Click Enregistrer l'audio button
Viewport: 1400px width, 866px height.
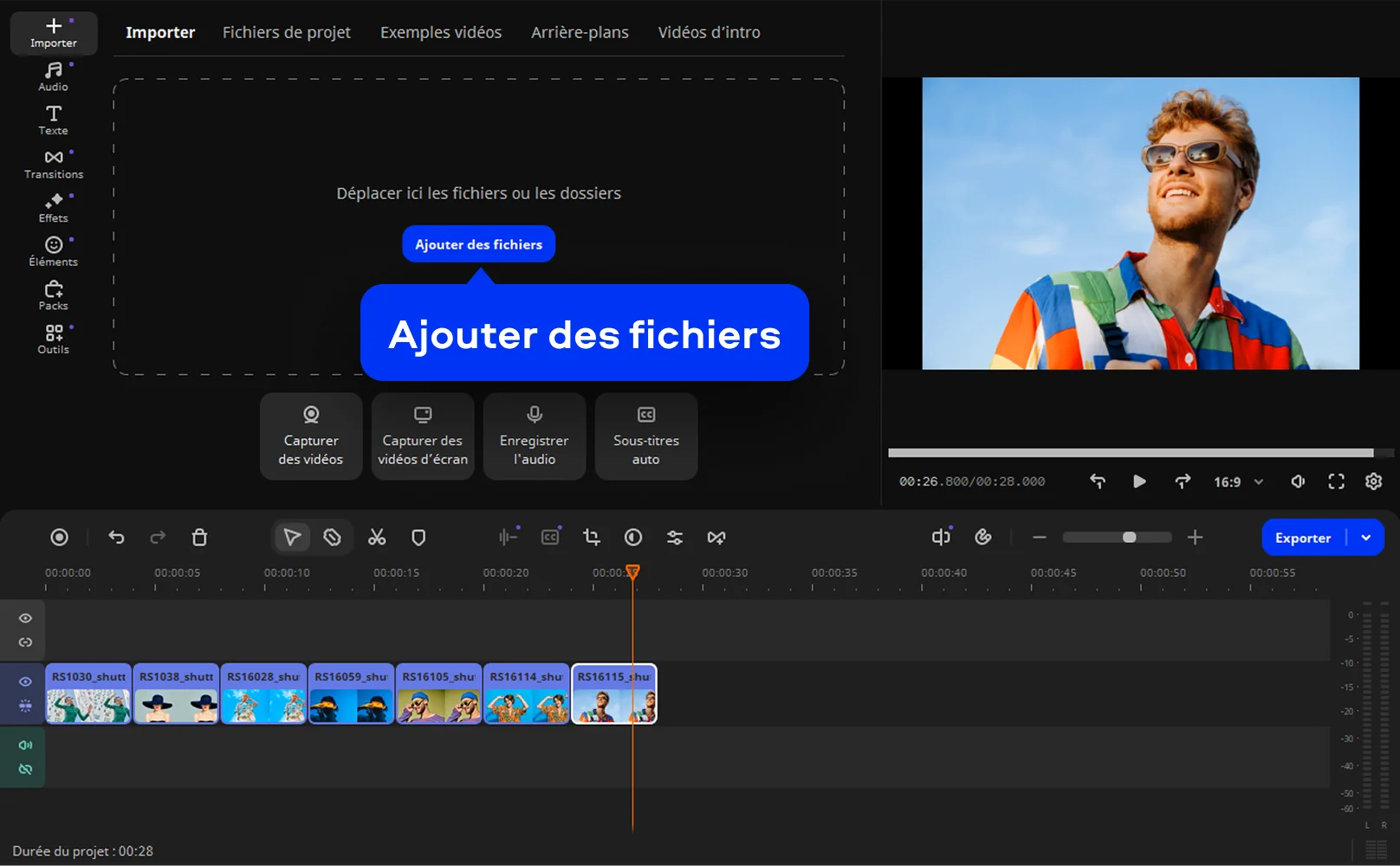pos(535,436)
